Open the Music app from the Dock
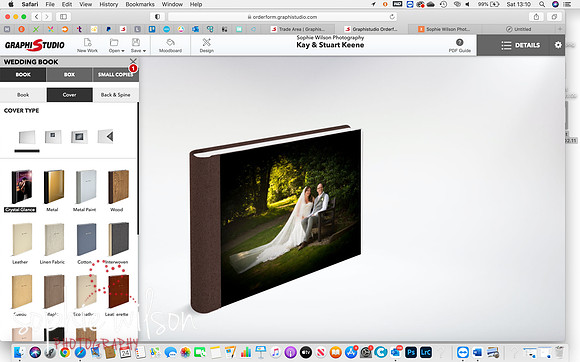 (x=276, y=352)
